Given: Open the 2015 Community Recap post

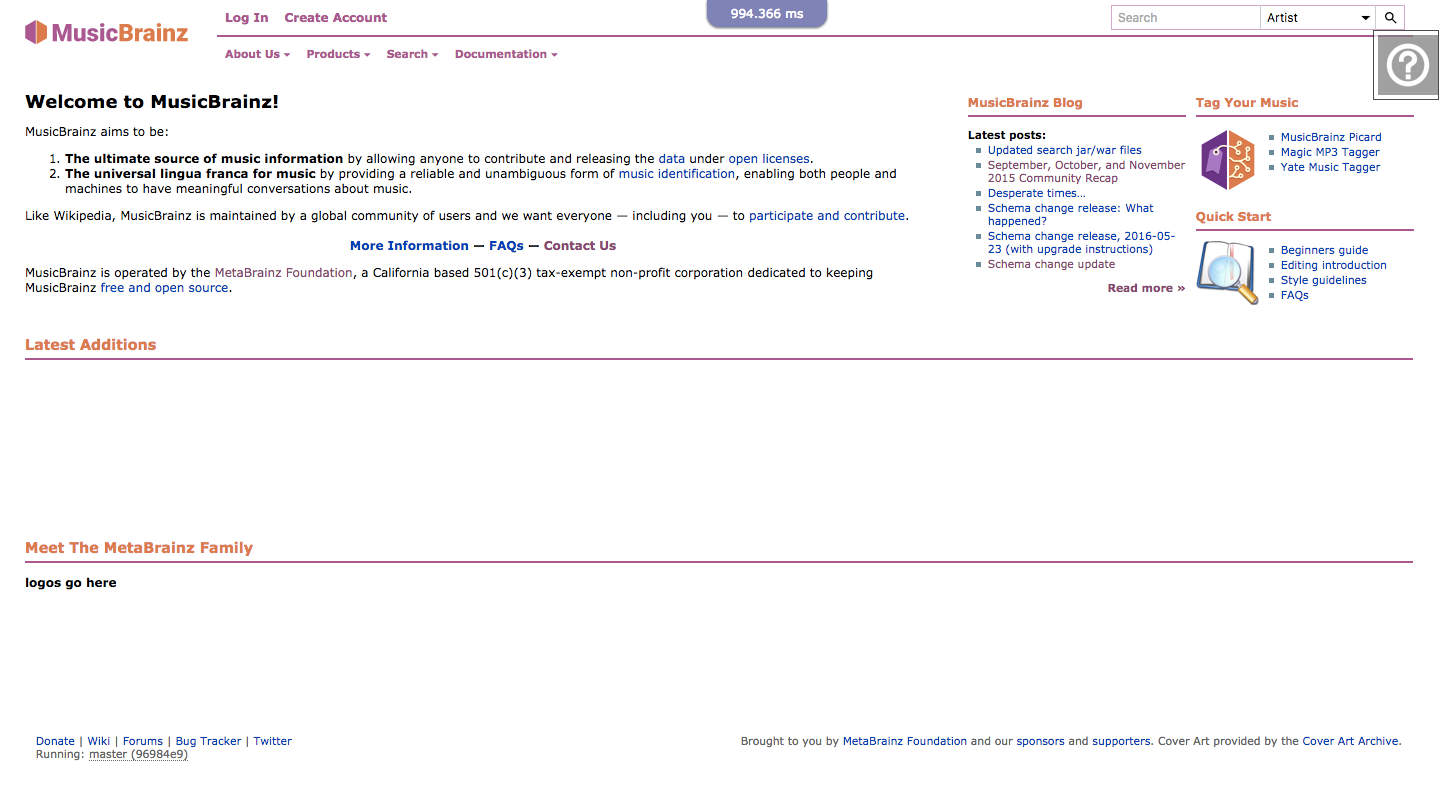Looking at the screenshot, I should coord(1086,171).
